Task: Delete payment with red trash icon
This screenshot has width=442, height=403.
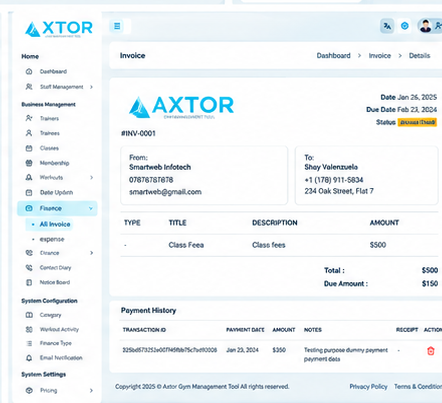Action: pos(431,351)
